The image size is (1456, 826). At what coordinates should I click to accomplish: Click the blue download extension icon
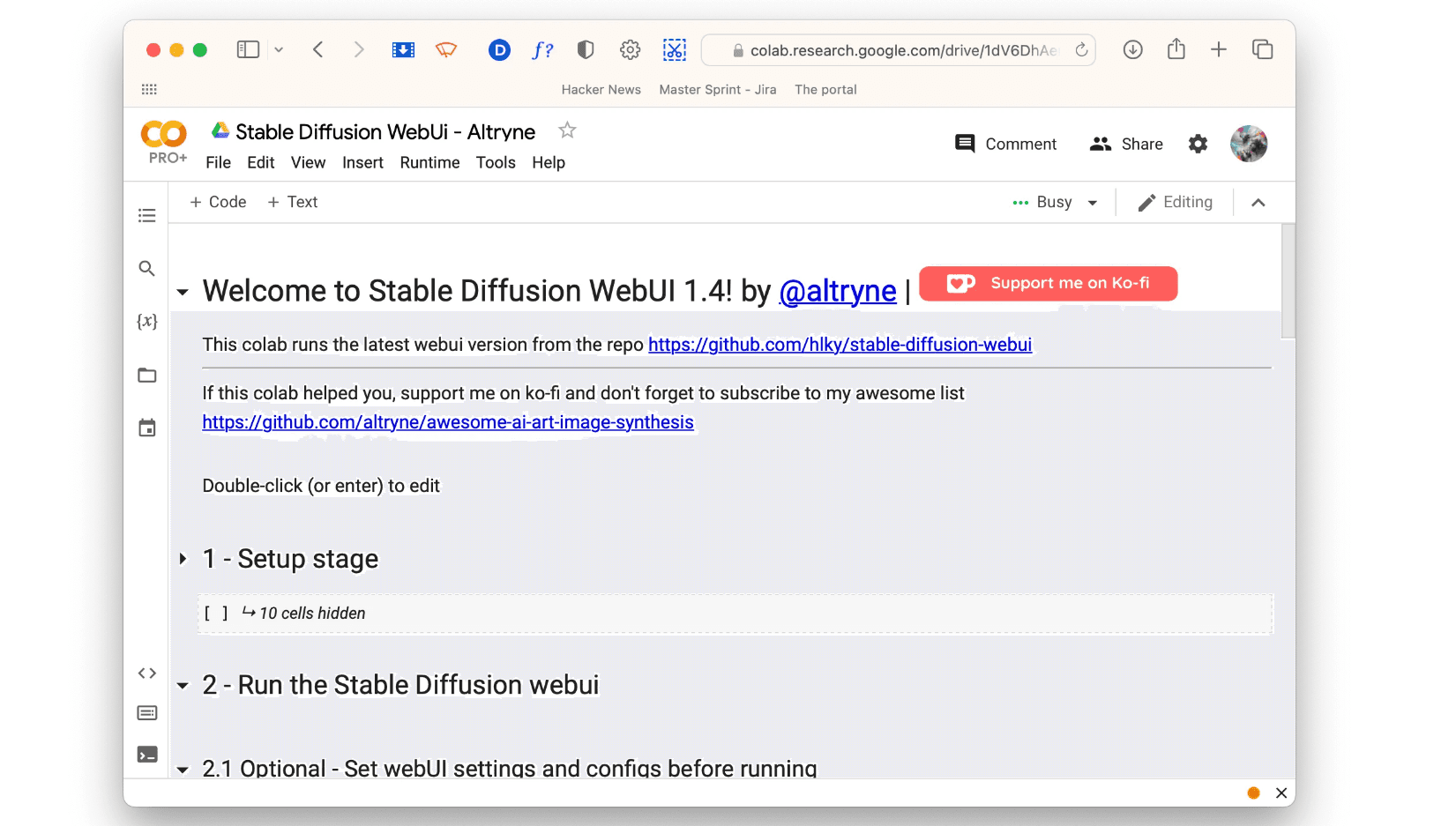coord(403,50)
